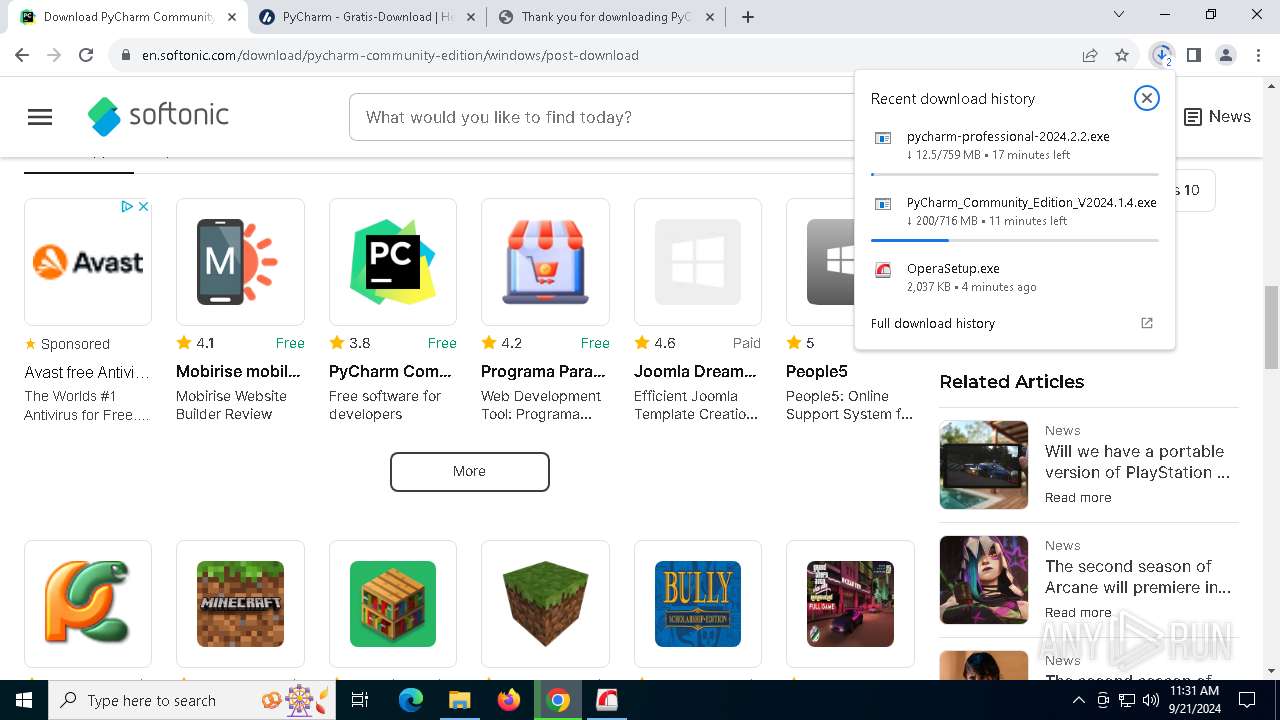This screenshot has height=720, width=1280.
Task: Open Full download history
Action: pos(933,323)
